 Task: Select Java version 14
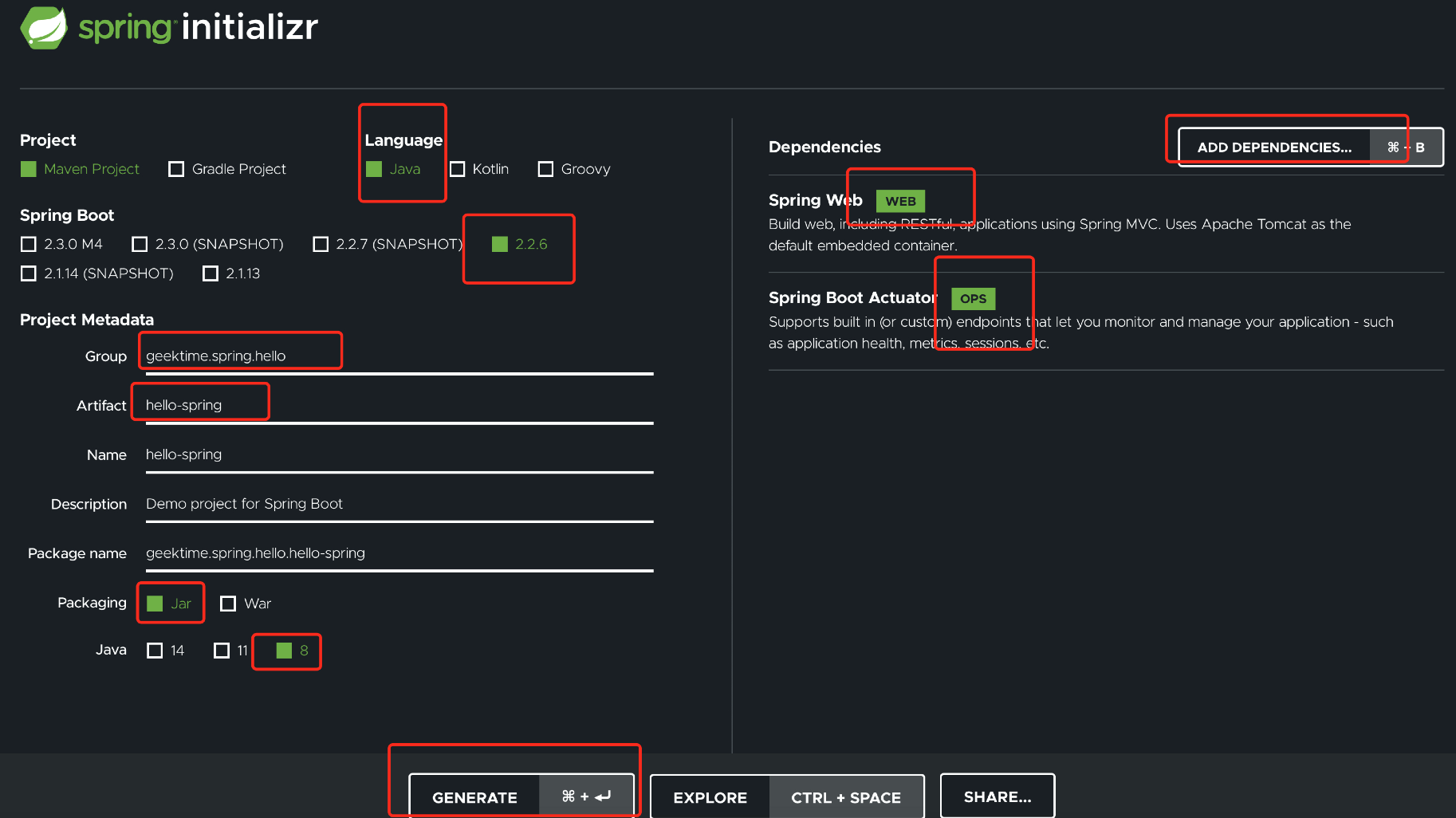(166, 651)
